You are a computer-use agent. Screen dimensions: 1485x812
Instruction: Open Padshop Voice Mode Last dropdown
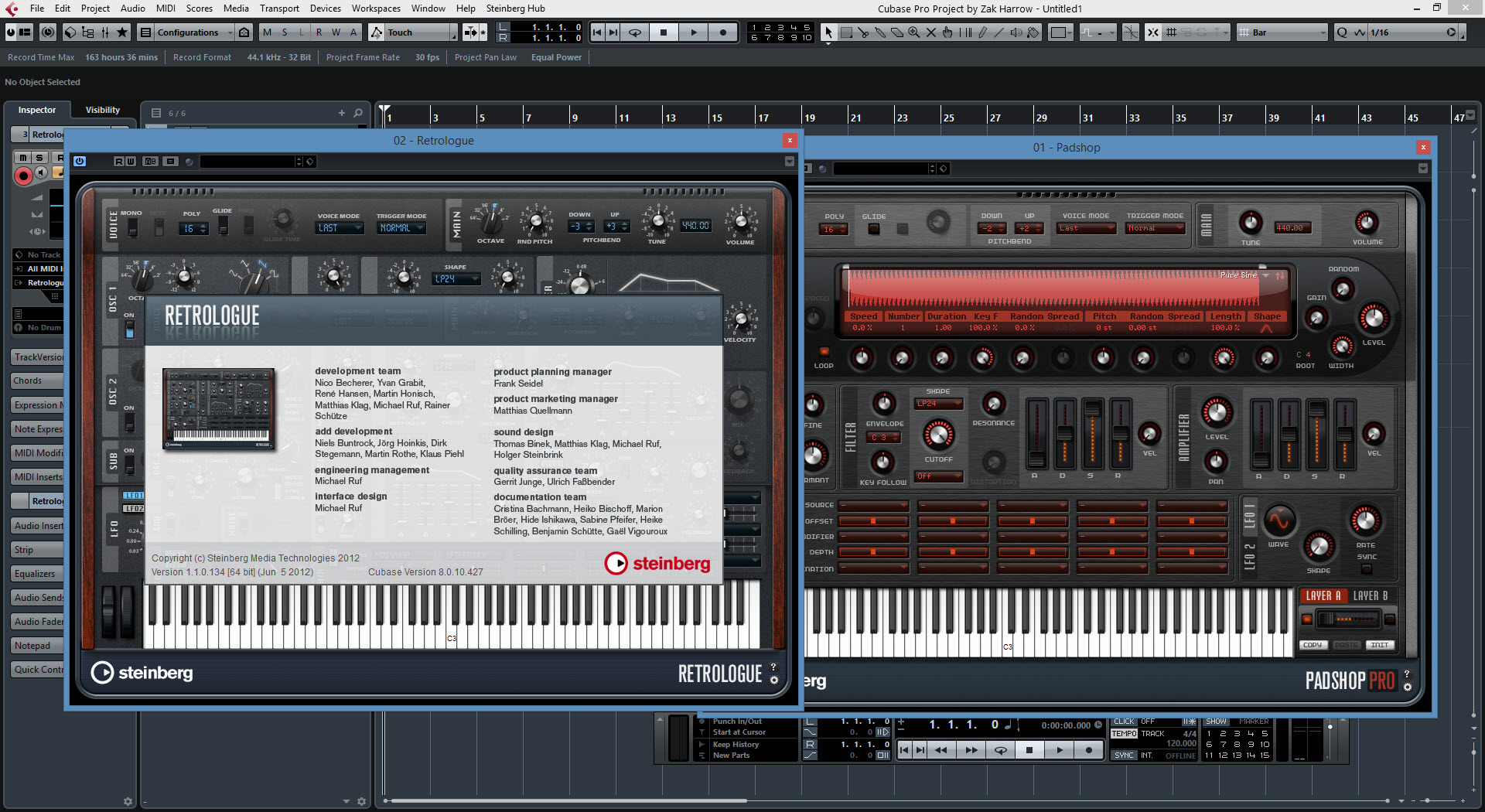(x=1087, y=228)
